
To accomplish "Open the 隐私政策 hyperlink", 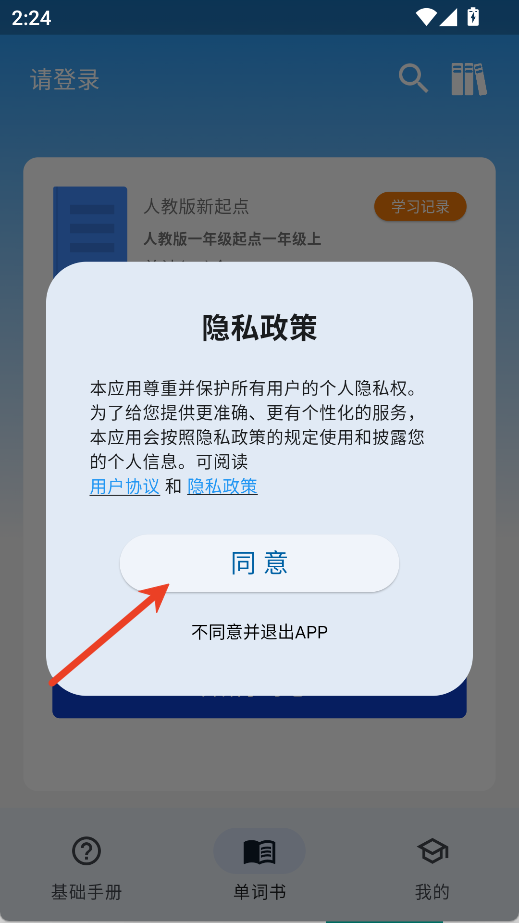I will [x=222, y=486].
